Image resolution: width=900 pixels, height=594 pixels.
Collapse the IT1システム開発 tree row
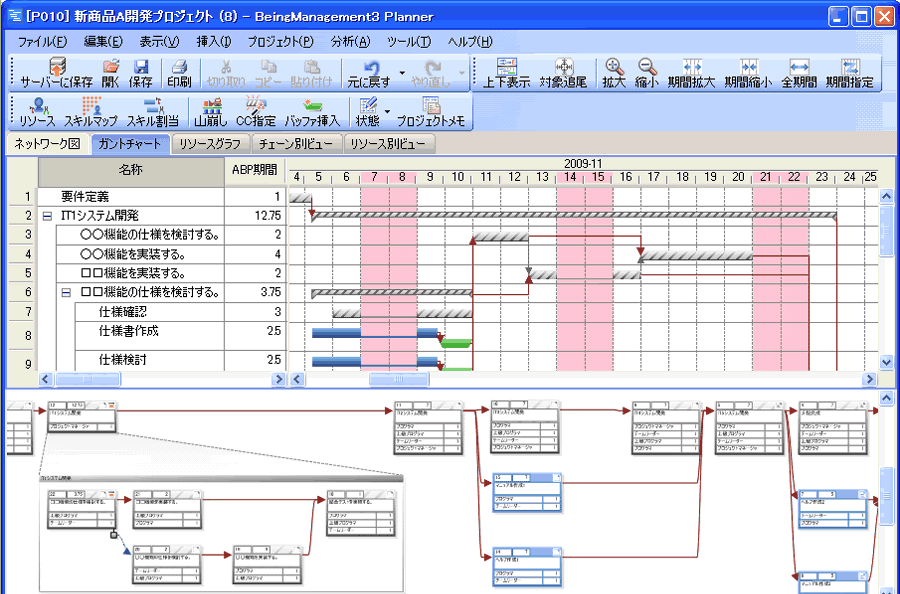pos(47,216)
